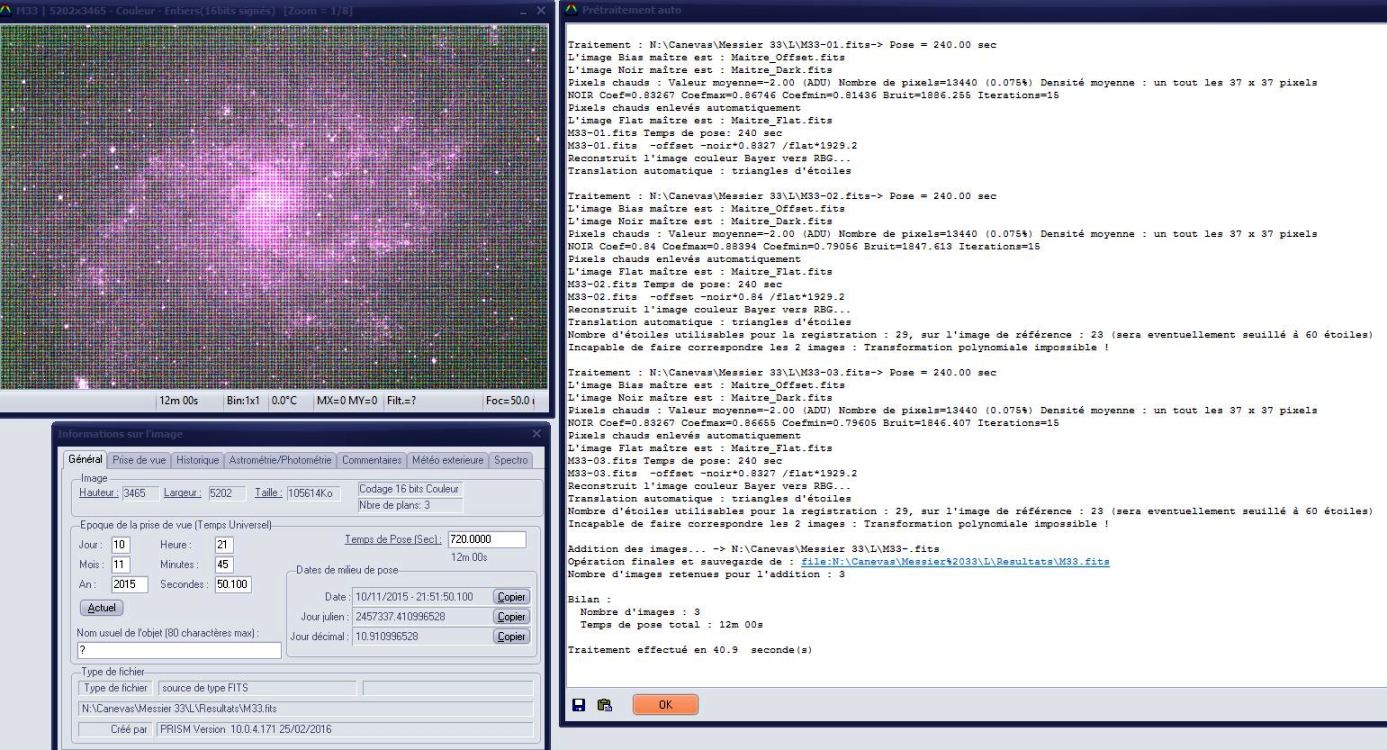Copy the Jour décimal value
1387x750 pixels.
[511, 636]
